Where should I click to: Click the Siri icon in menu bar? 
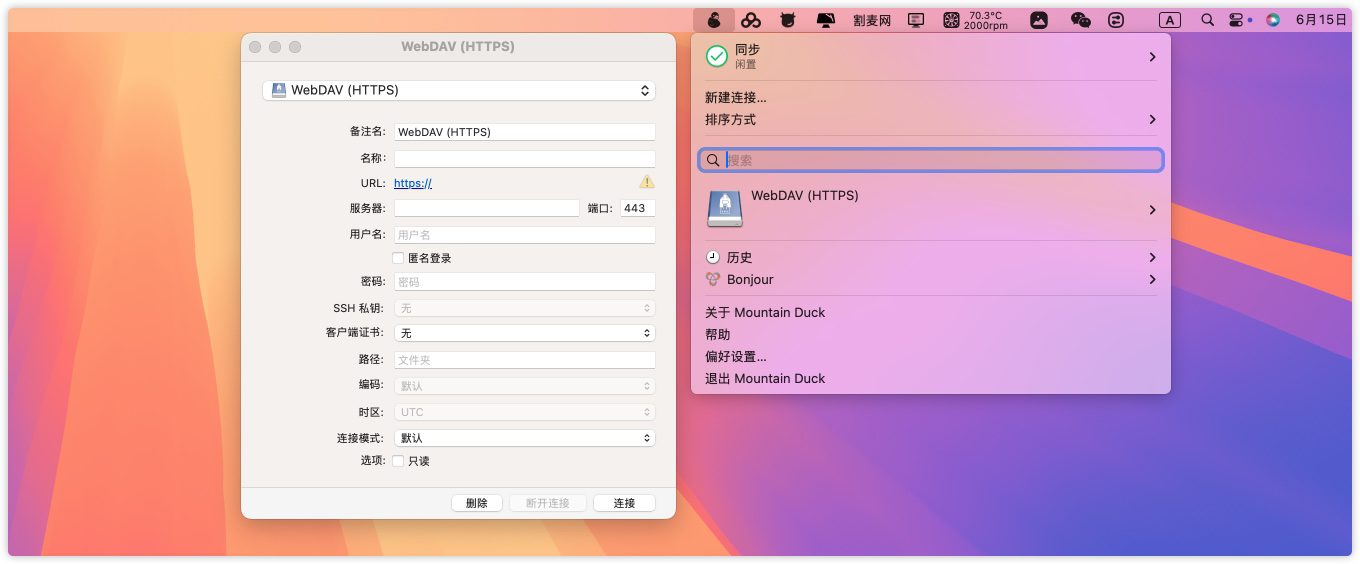pos(1273,20)
